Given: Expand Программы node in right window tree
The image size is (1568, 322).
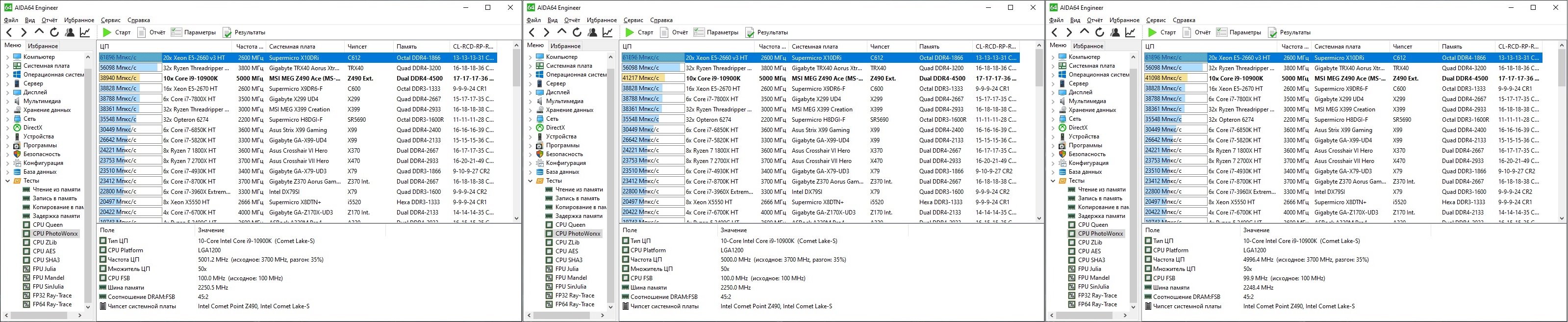Looking at the screenshot, I should (1052, 146).
